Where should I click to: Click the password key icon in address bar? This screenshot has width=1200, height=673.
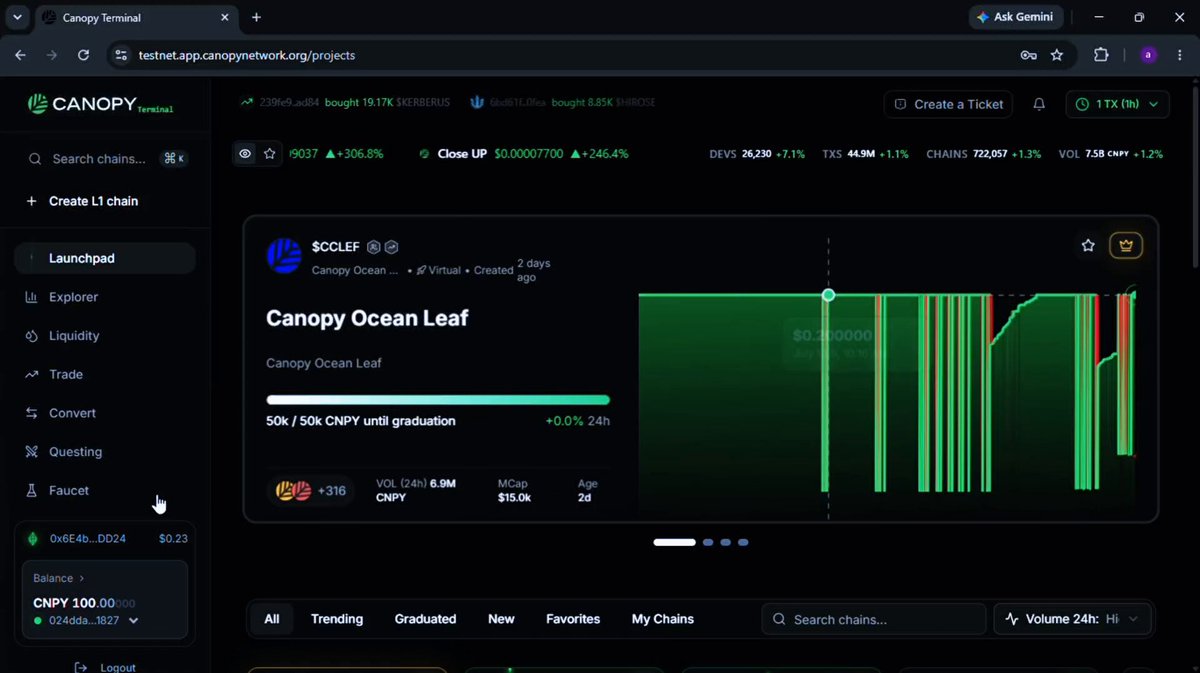pos(1028,55)
